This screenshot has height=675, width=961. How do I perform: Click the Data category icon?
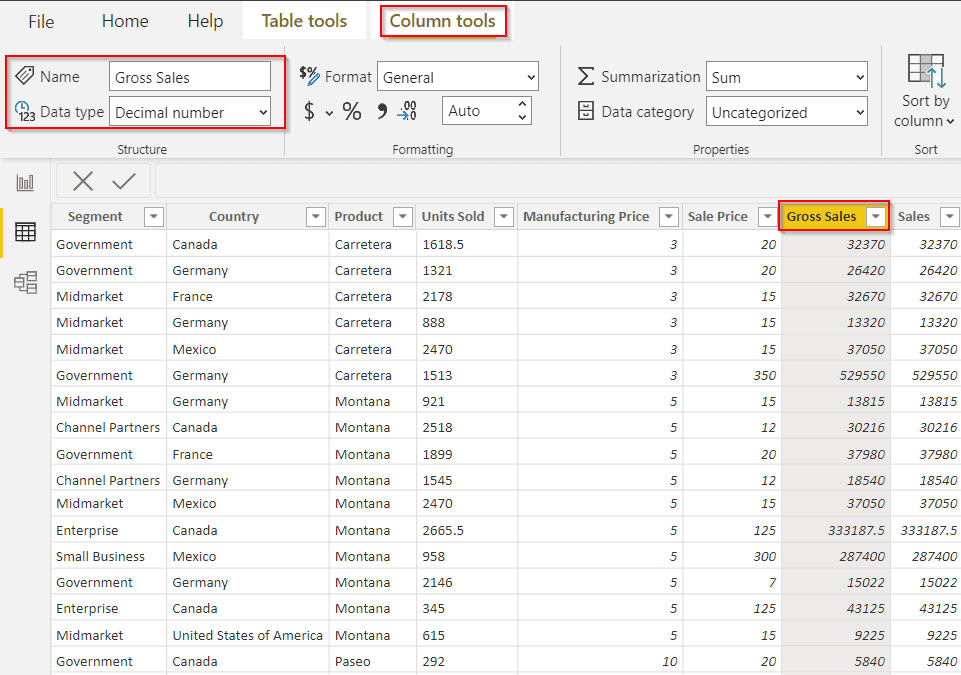pyautogui.click(x=586, y=111)
